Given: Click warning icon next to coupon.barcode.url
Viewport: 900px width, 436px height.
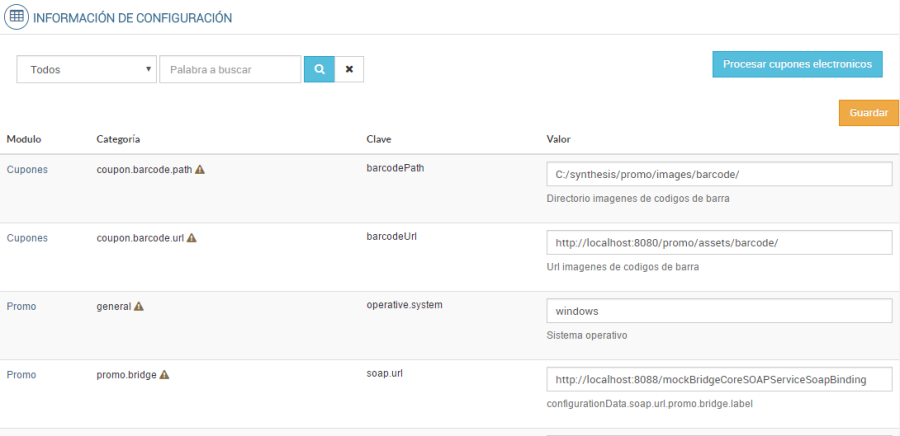Looking at the screenshot, I should coord(191,238).
